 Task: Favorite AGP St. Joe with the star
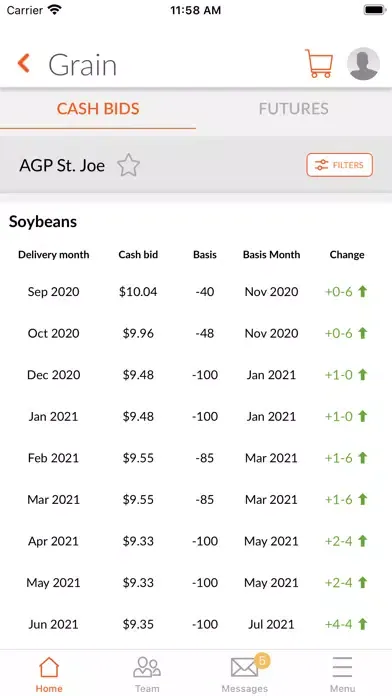(x=128, y=165)
